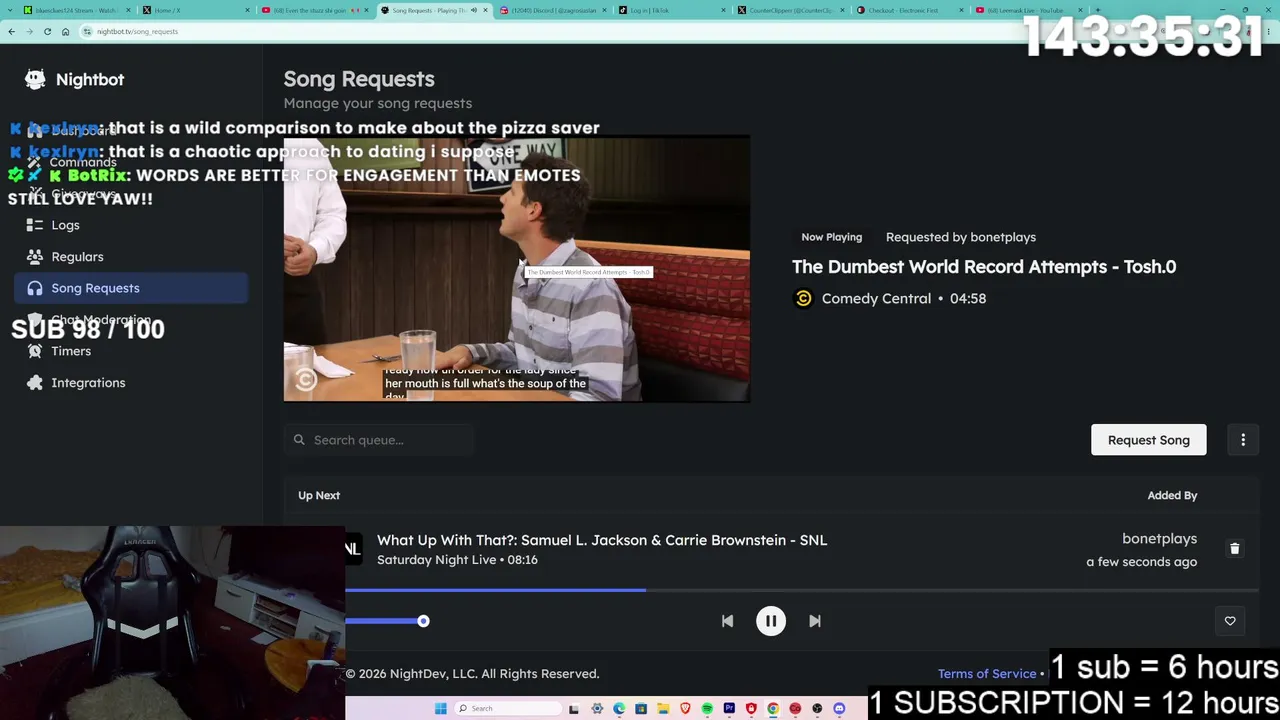Switch to the Discord browser tab
Screen dimensions: 1280x720
pos(552,10)
